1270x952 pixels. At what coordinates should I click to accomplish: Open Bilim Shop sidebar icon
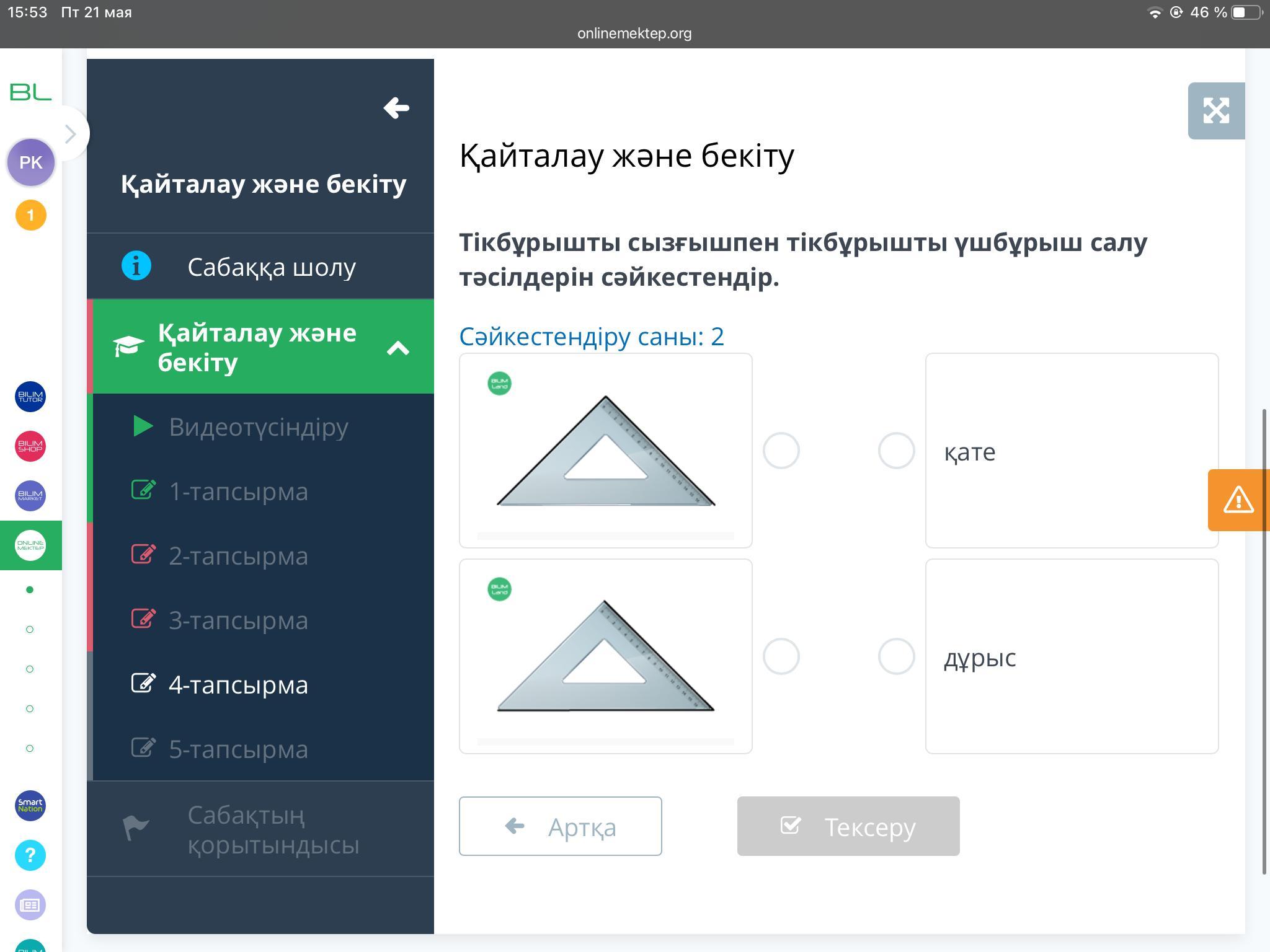coord(30,446)
